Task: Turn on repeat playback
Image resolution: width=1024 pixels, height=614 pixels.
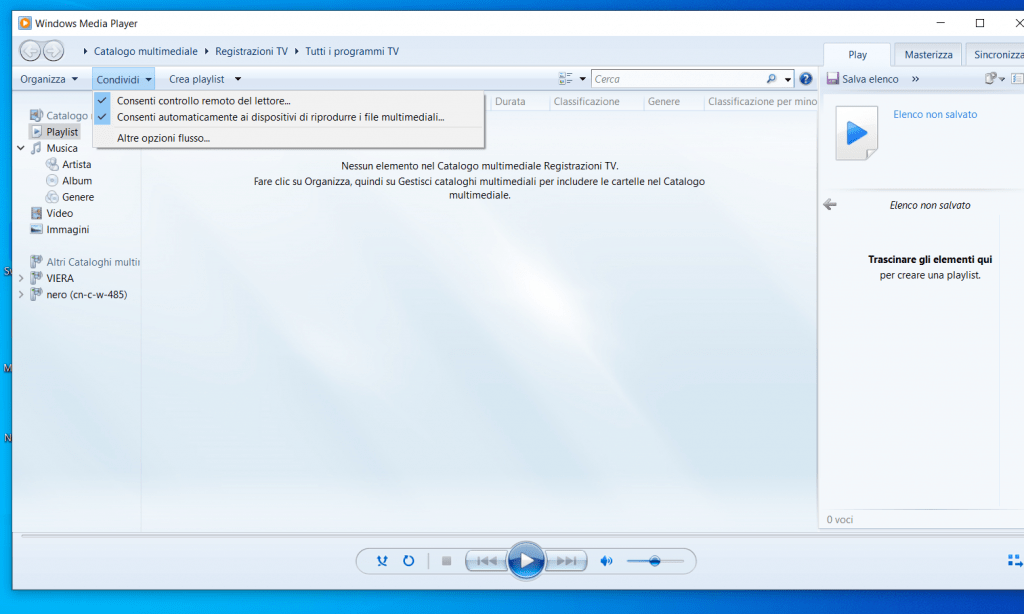Action: [409, 561]
